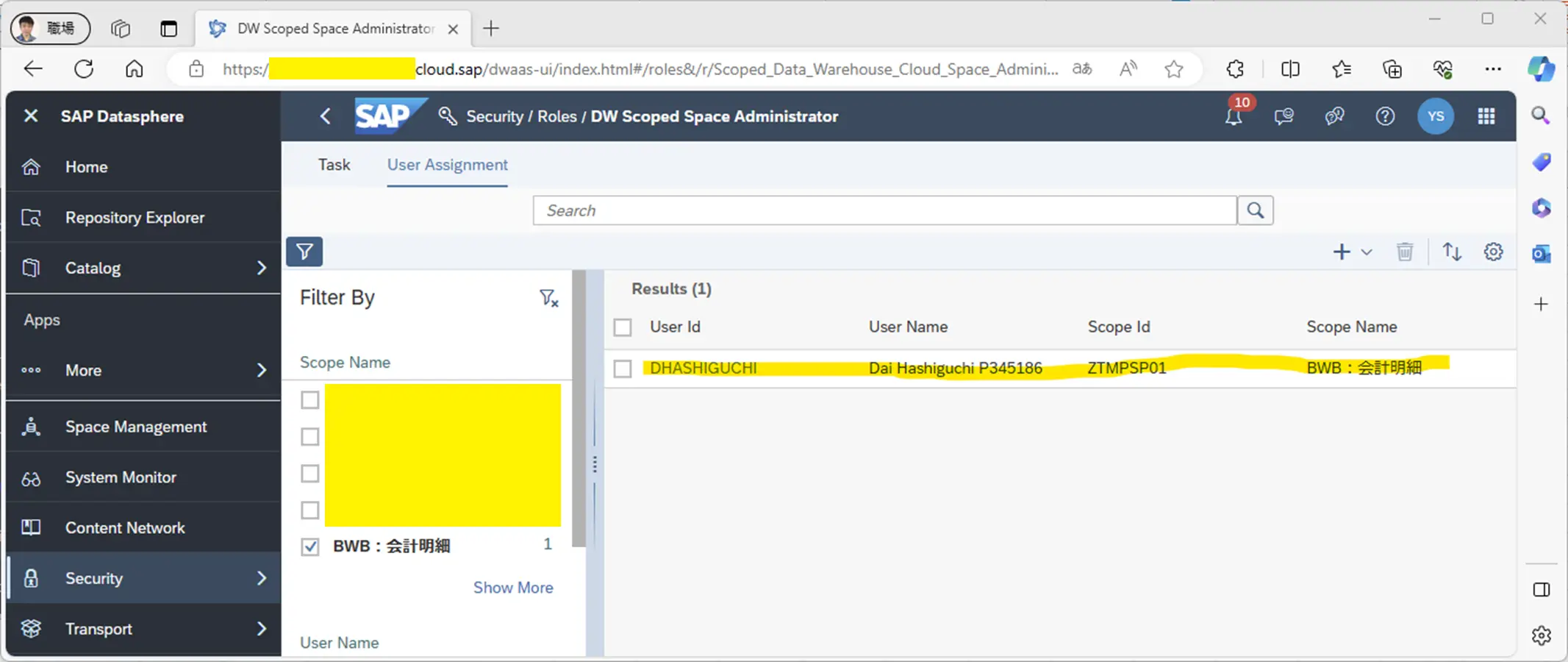
Task: Close the SAP Datasphere navigation panel
Action: coord(31,116)
